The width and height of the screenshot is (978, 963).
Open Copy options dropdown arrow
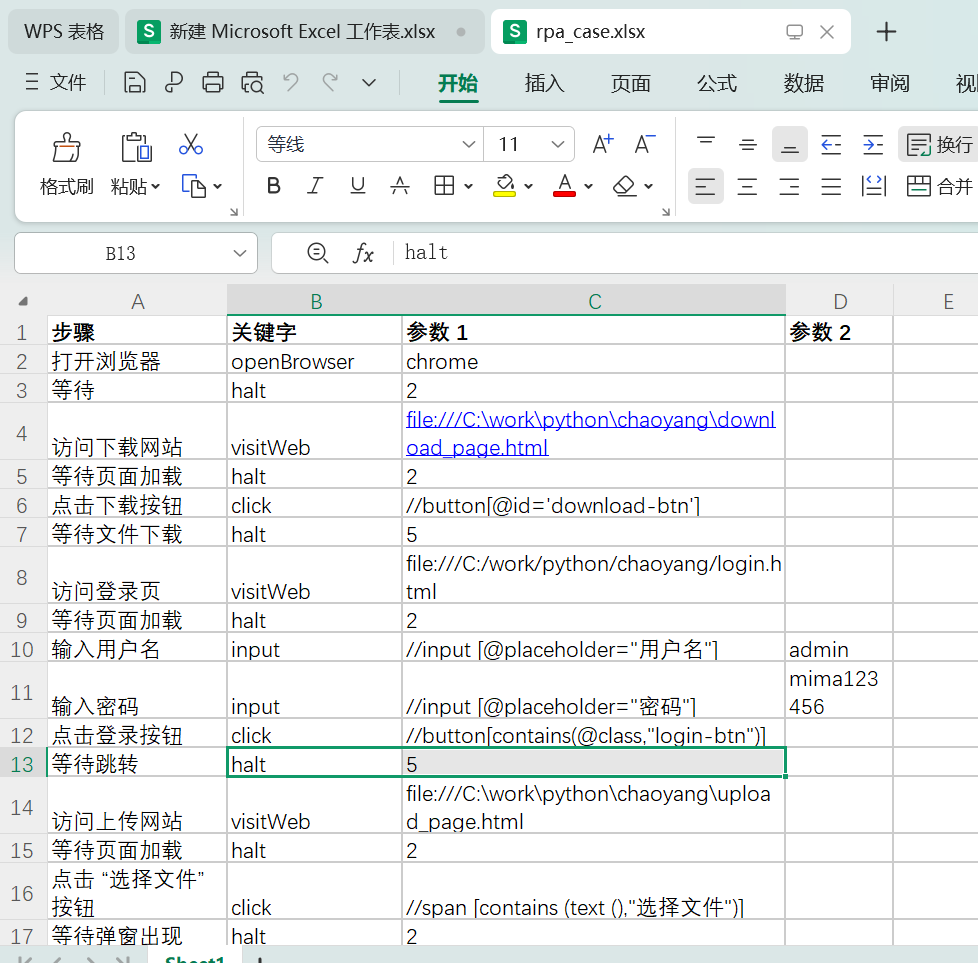[x=218, y=186]
